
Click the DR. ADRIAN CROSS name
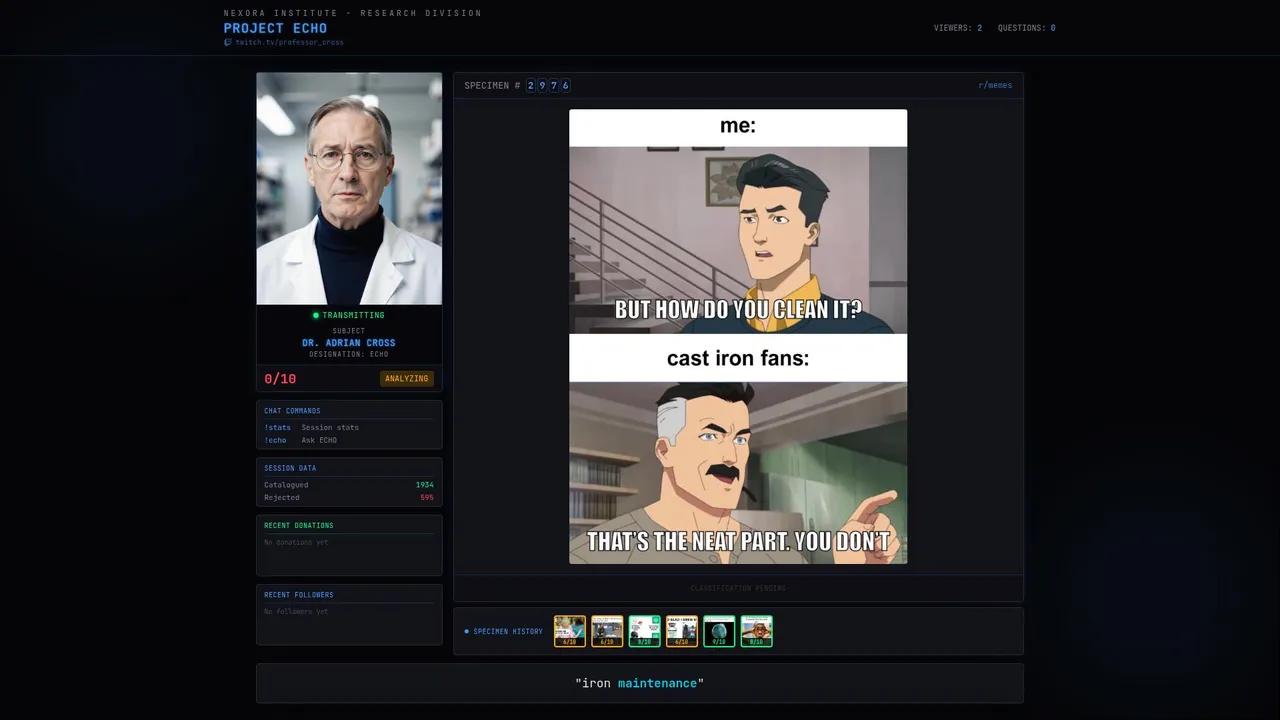coord(349,343)
